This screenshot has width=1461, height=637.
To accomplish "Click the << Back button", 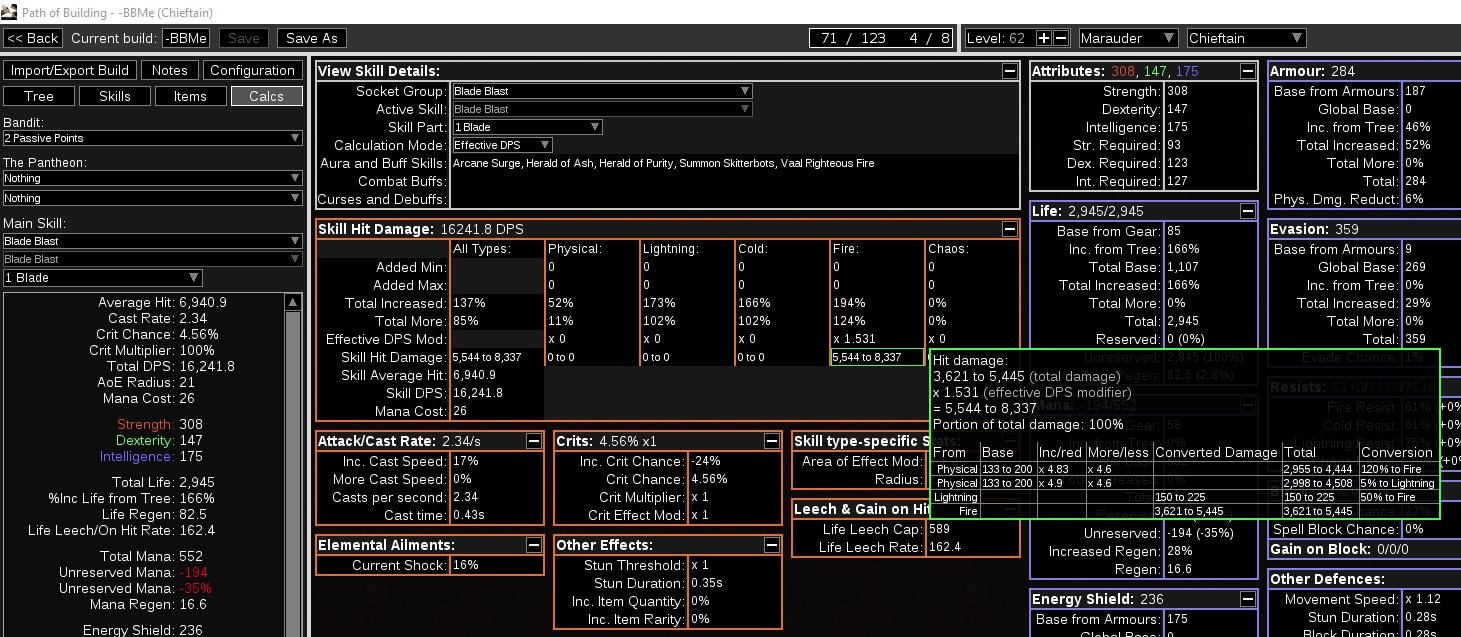I will (33, 38).
